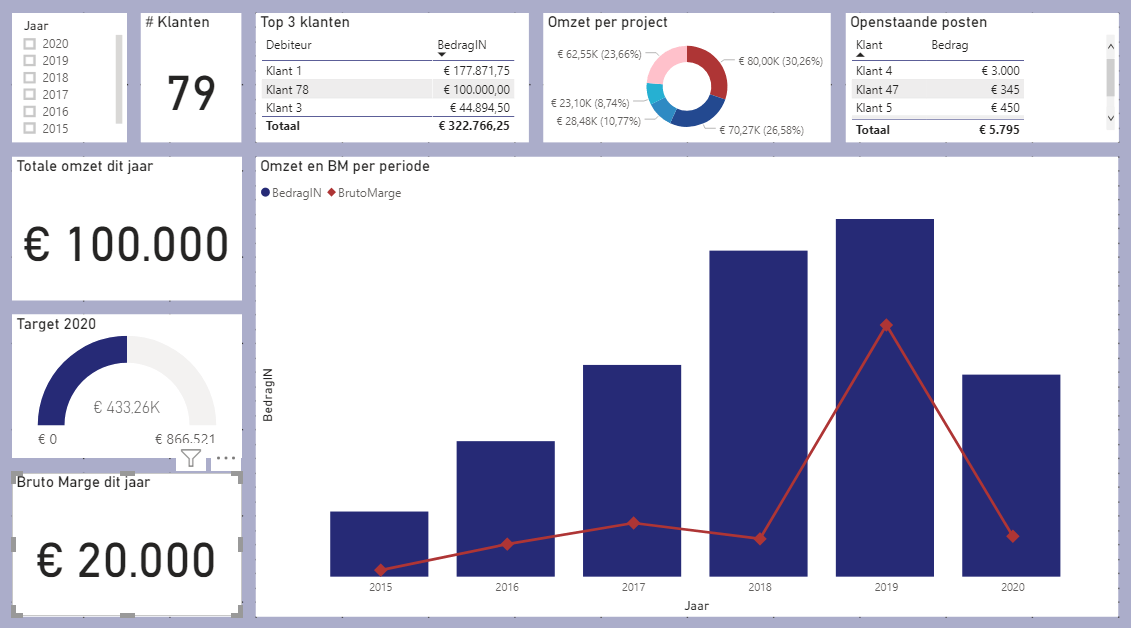Screen dimensions: 1131x628
Task: Select Klant 47 in Openstaande posten
Action: pyautogui.click(x=938, y=89)
